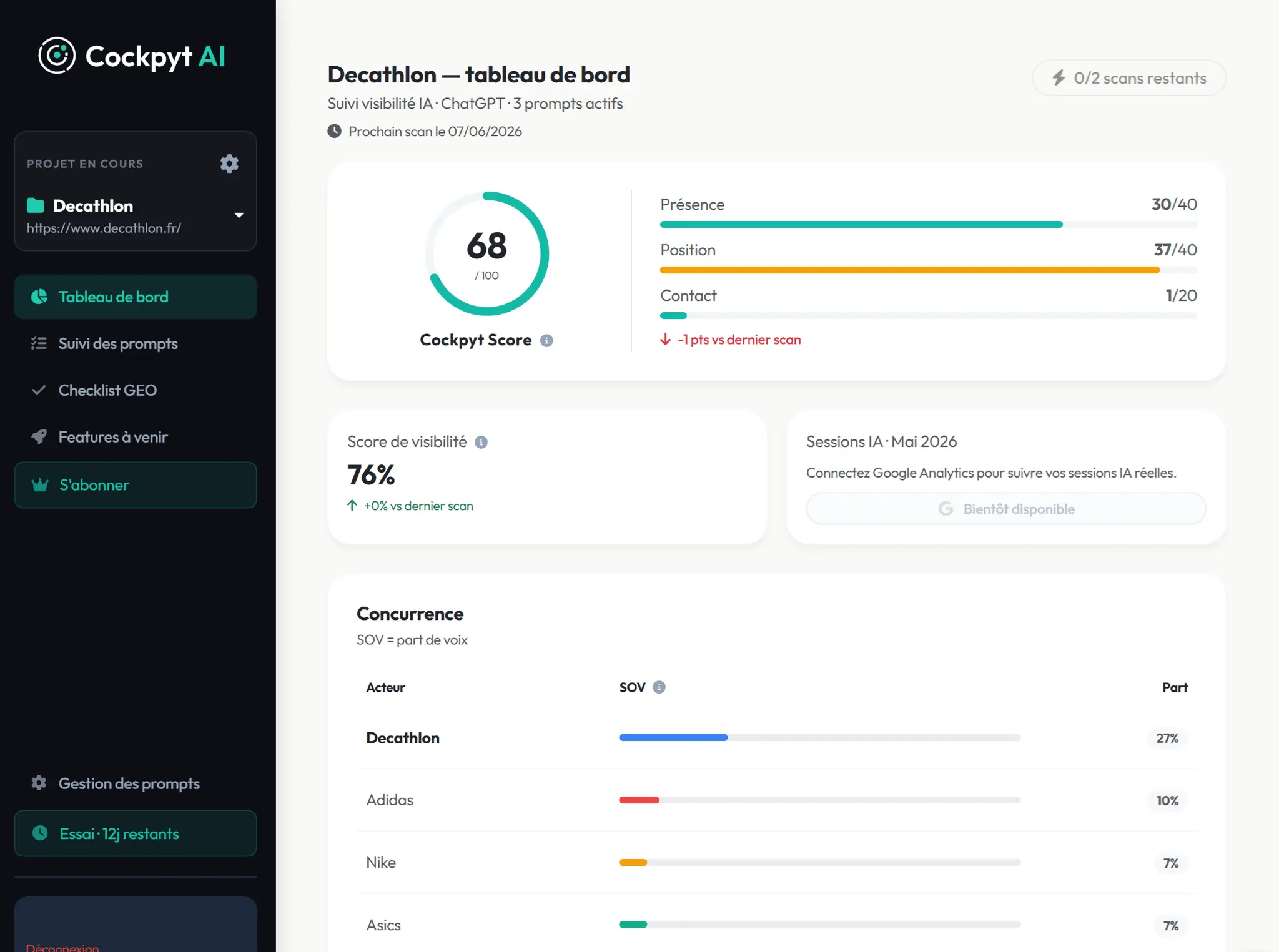
Task: Show Score de visibilité info icon
Action: [x=481, y=442]
